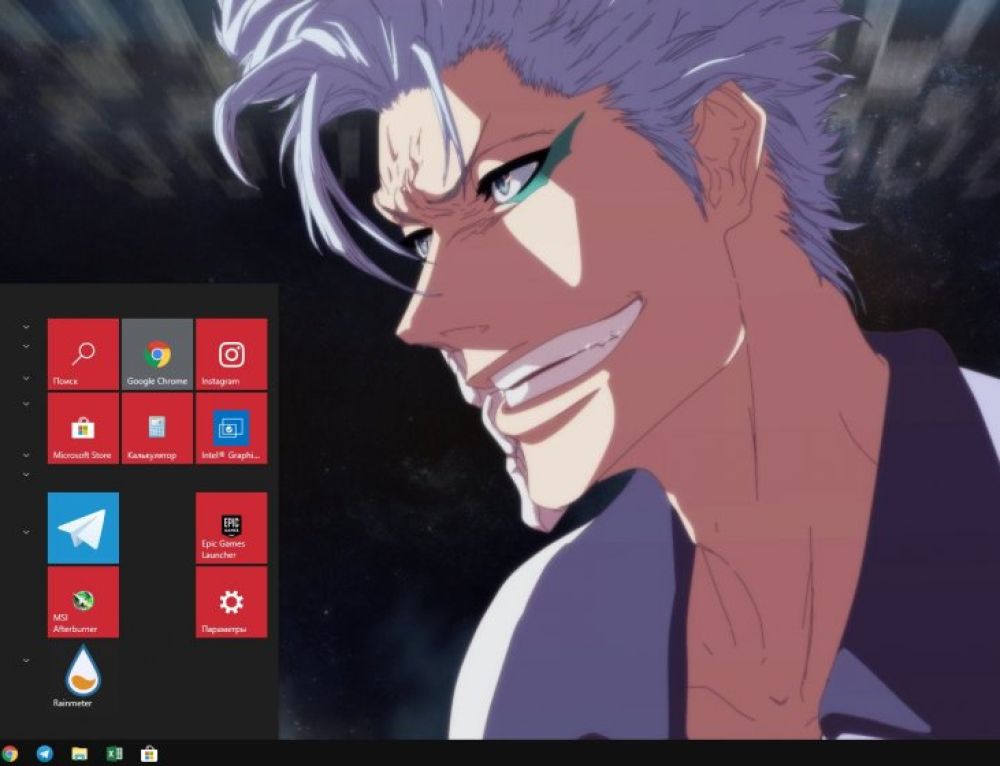Viewport: 1000px width, 766px height.
Task: Open Excel from the taskbar
Action: pos(113,753)
